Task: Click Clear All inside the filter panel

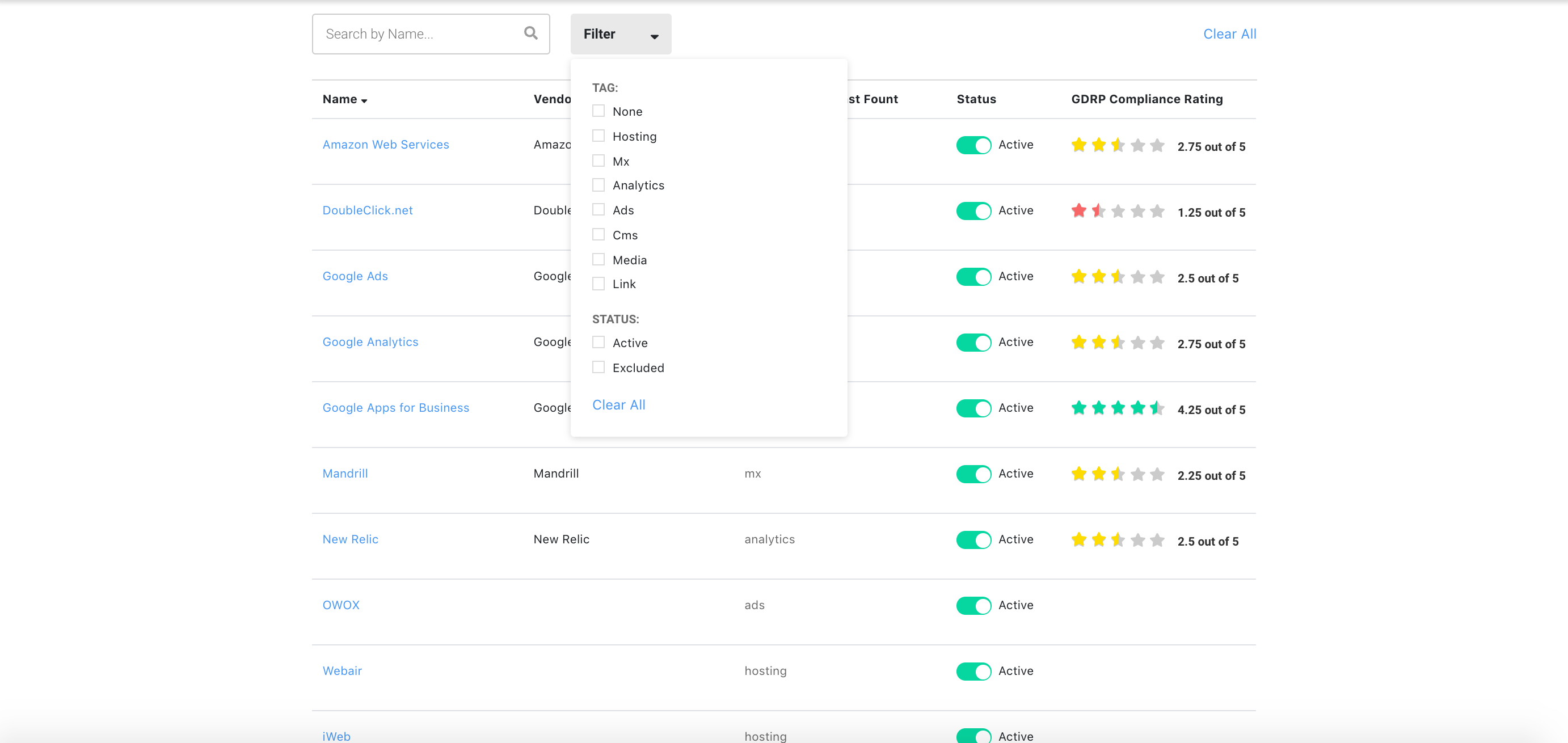Action: coord(618,406)
